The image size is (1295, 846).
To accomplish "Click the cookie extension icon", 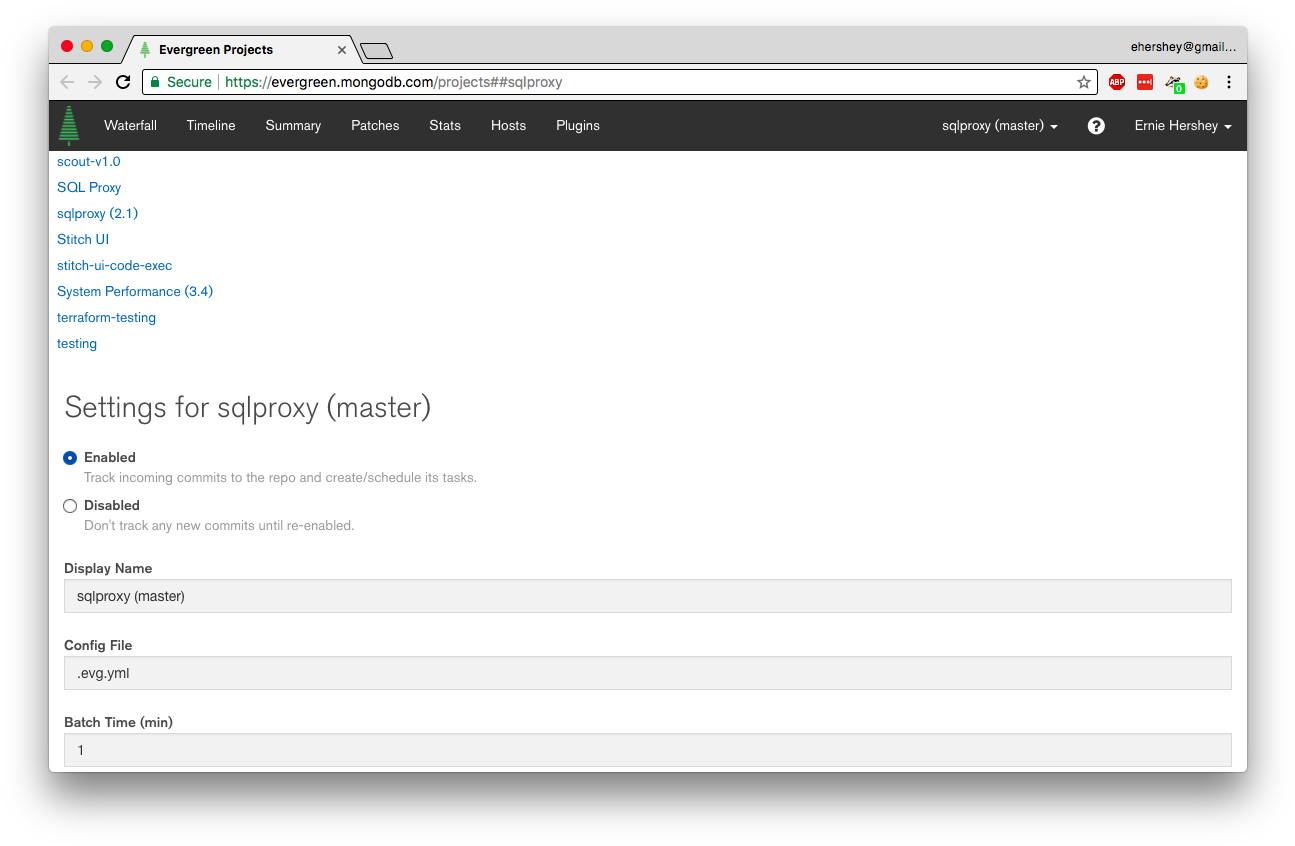I will (x=1201, y=82).
